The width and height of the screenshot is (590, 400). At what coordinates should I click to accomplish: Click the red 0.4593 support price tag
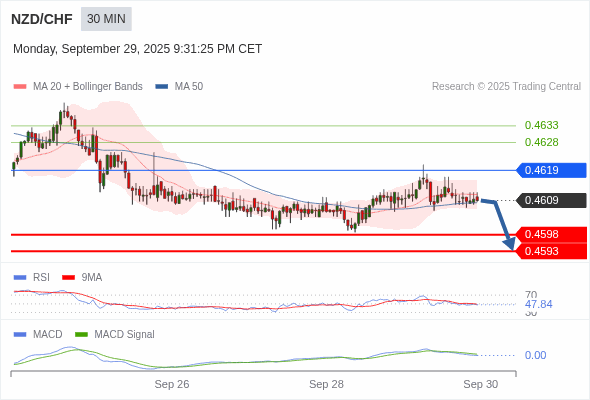(x=552, y=251)
